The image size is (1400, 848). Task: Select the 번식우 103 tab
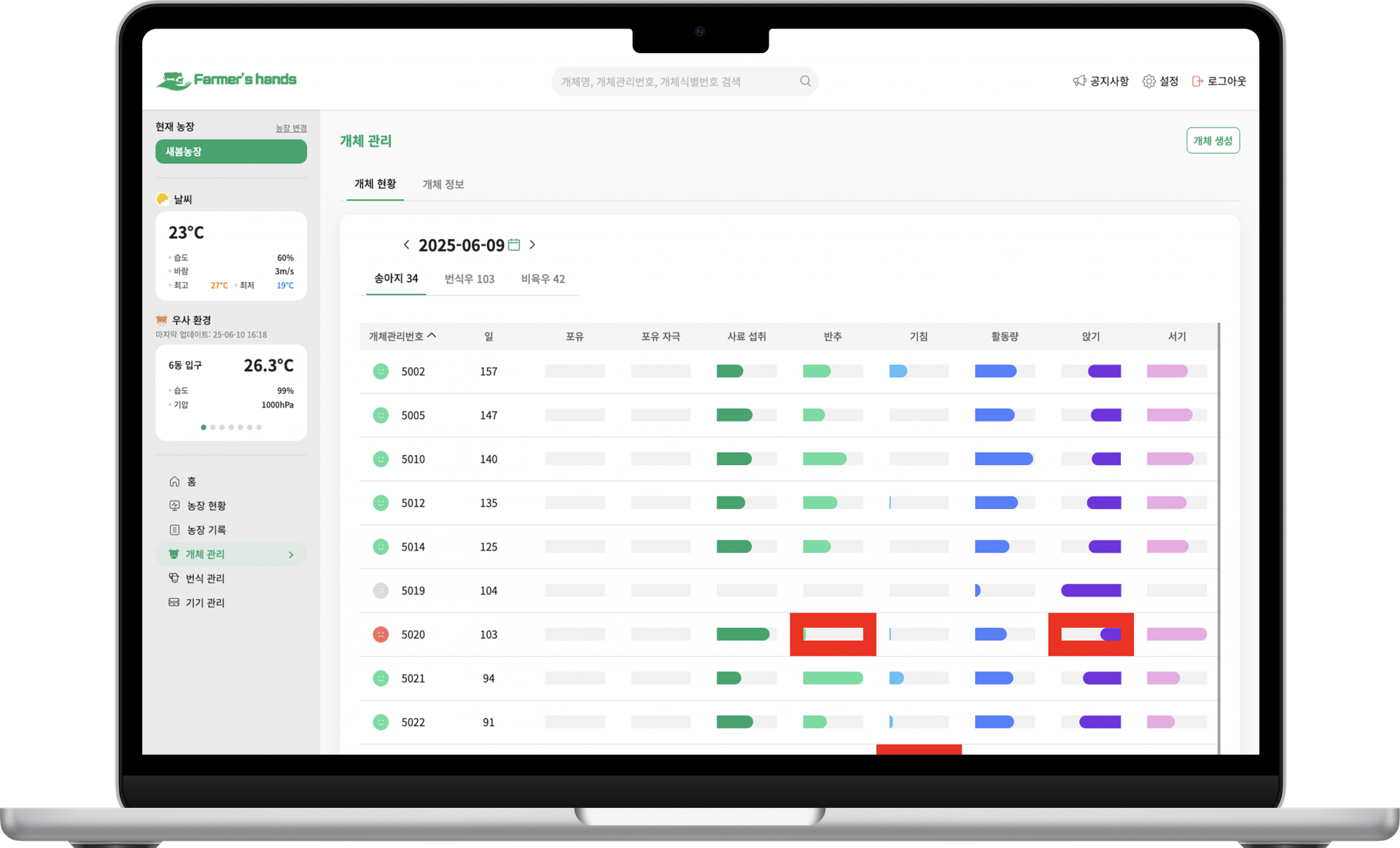470,279
